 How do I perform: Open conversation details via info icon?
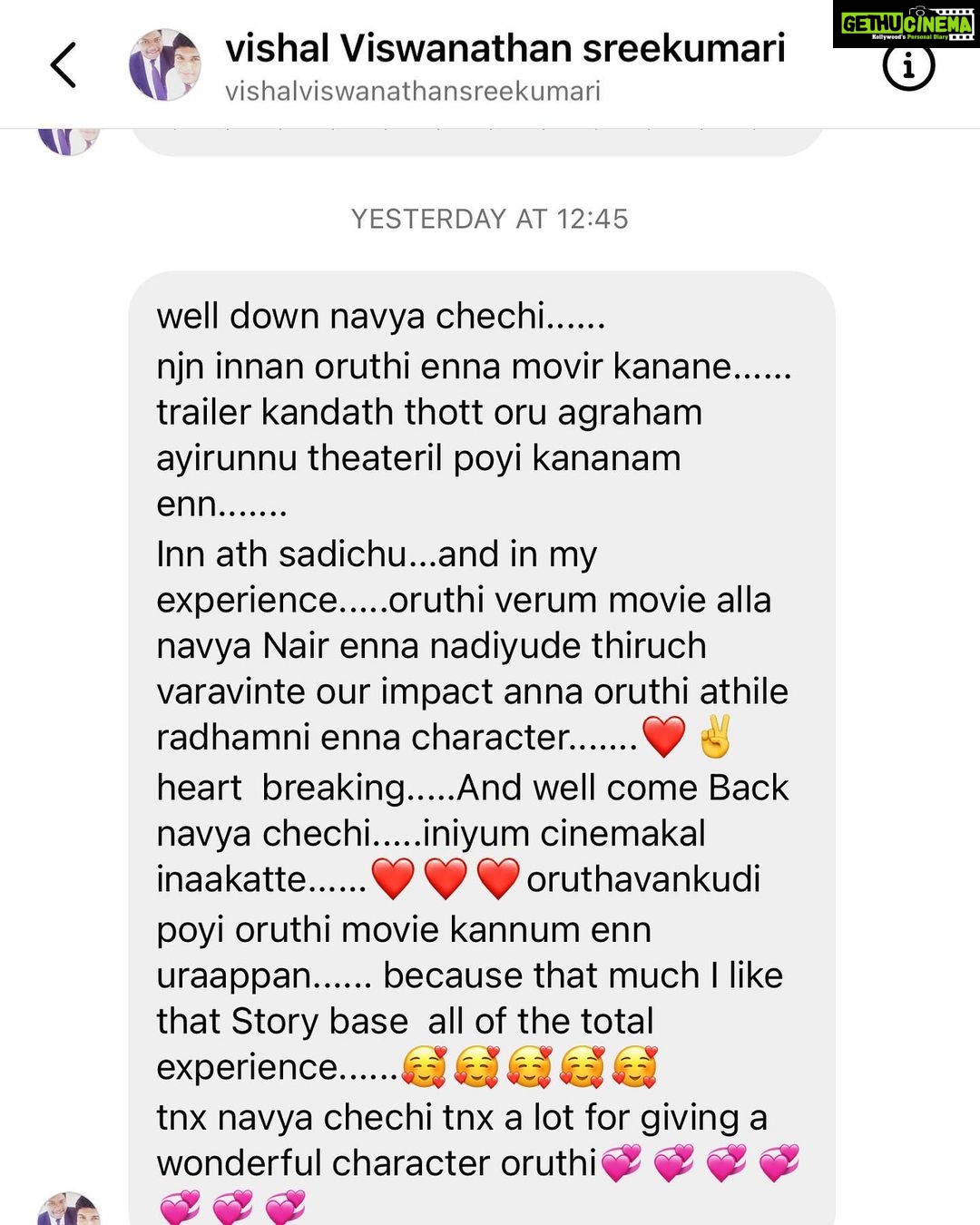tap(908, 65)
